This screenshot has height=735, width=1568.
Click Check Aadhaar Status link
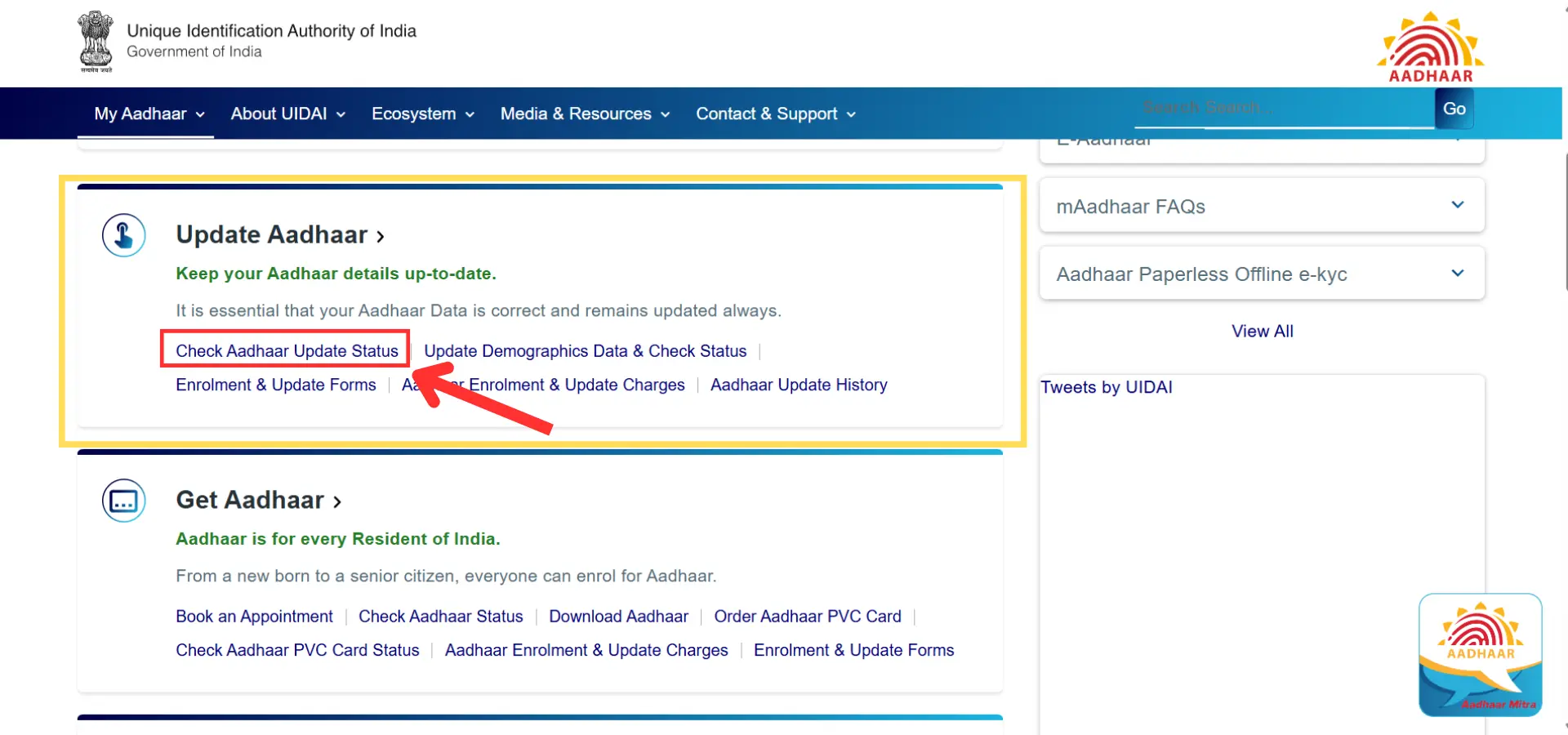pos(441,617)
